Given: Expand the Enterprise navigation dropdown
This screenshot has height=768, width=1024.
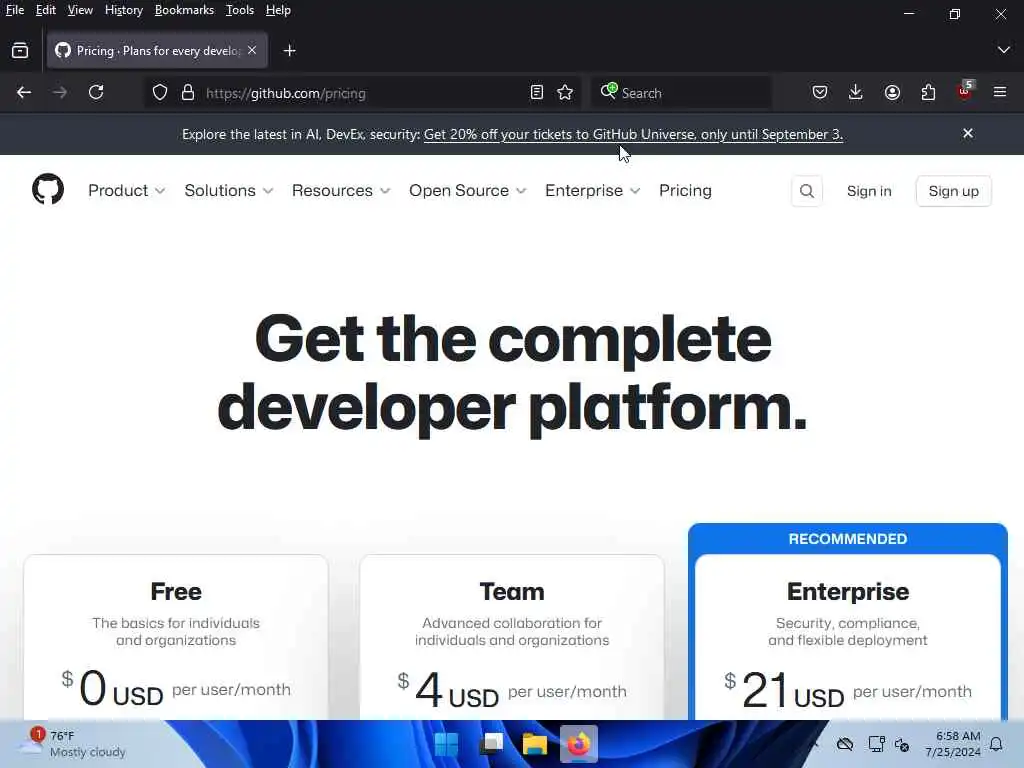Looking at the screenshot, I should [592, 191].
